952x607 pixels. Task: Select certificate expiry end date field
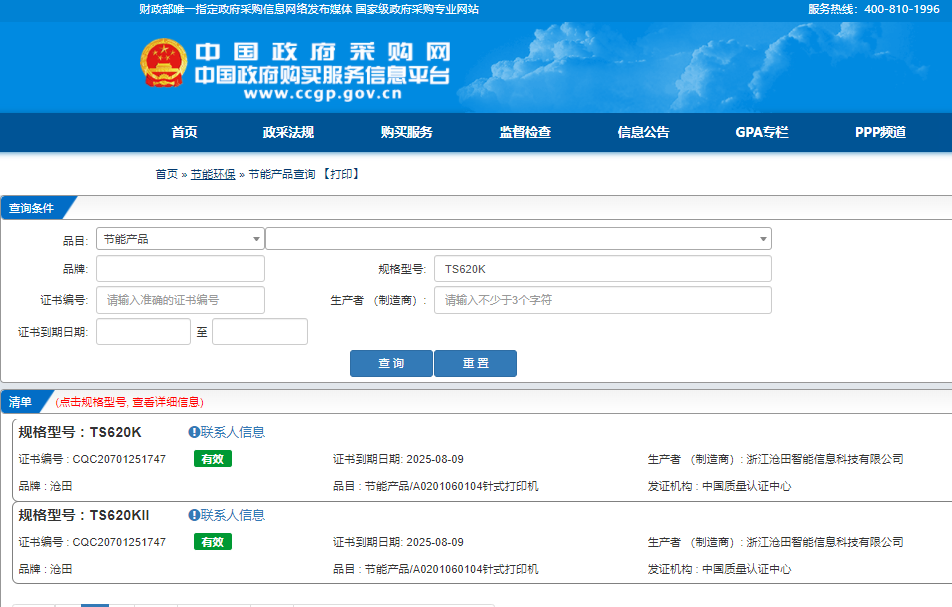pyautogui.click(x=260, y=331)
